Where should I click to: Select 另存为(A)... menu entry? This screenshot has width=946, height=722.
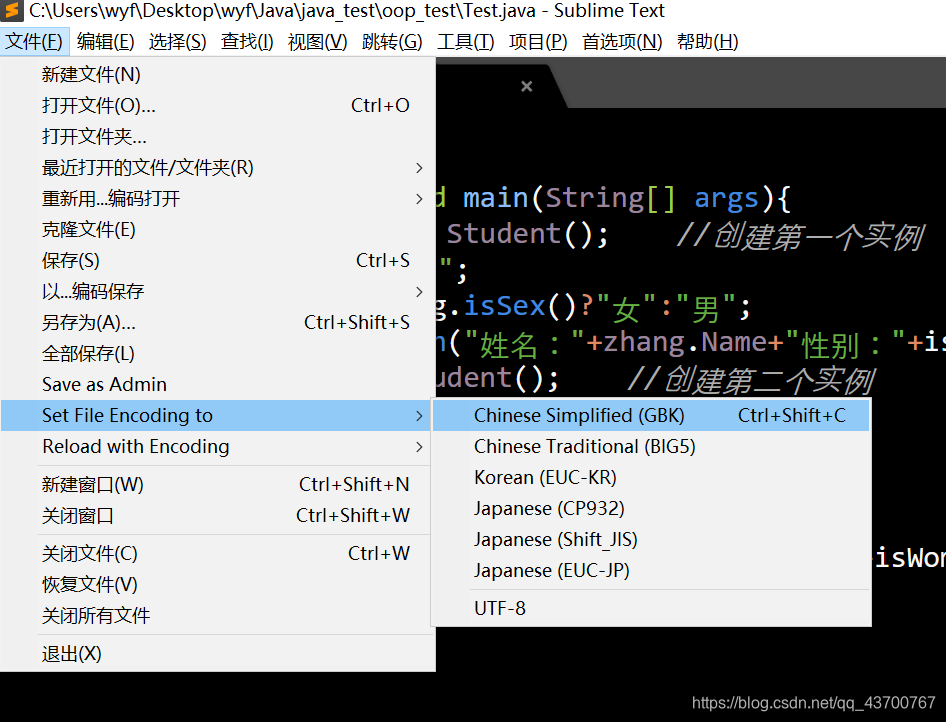click(217, 323)
